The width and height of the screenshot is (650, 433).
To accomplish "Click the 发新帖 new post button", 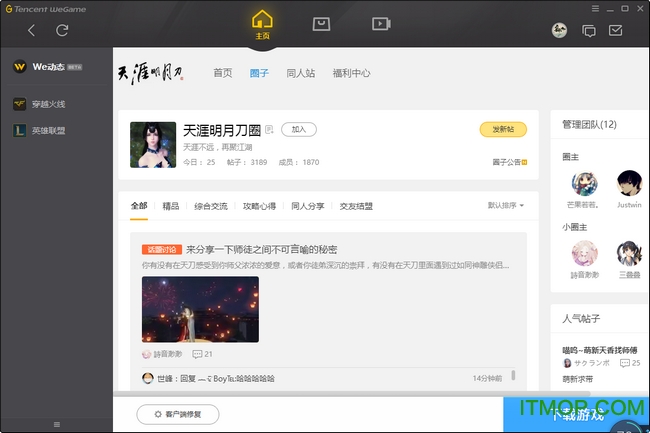I will click(503, 129).
